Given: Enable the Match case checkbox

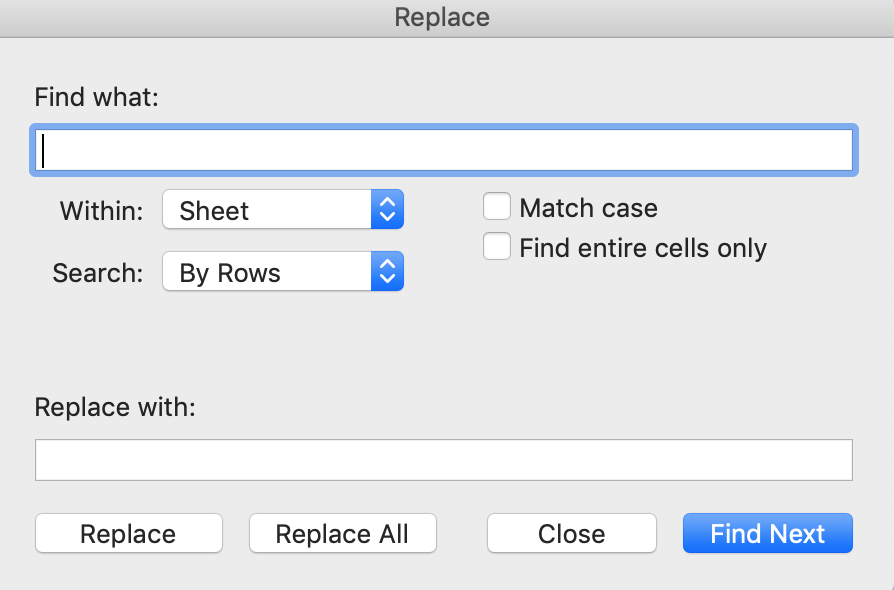Looking at the screenshot, I should click(x=497, y=206).
